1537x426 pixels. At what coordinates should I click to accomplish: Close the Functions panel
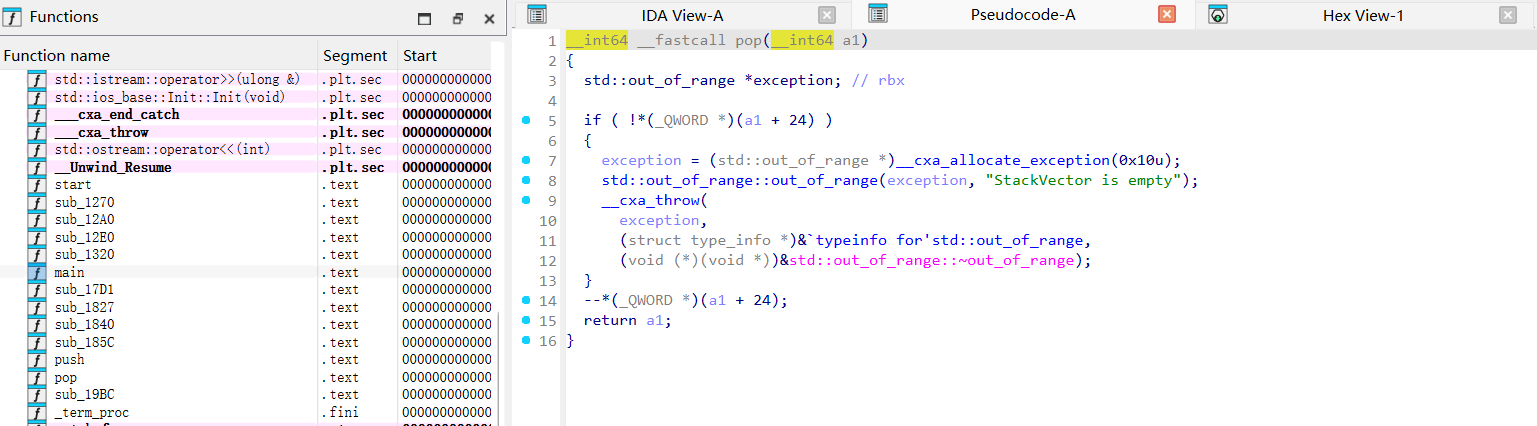pyautogui.click(x=489, y=18)
